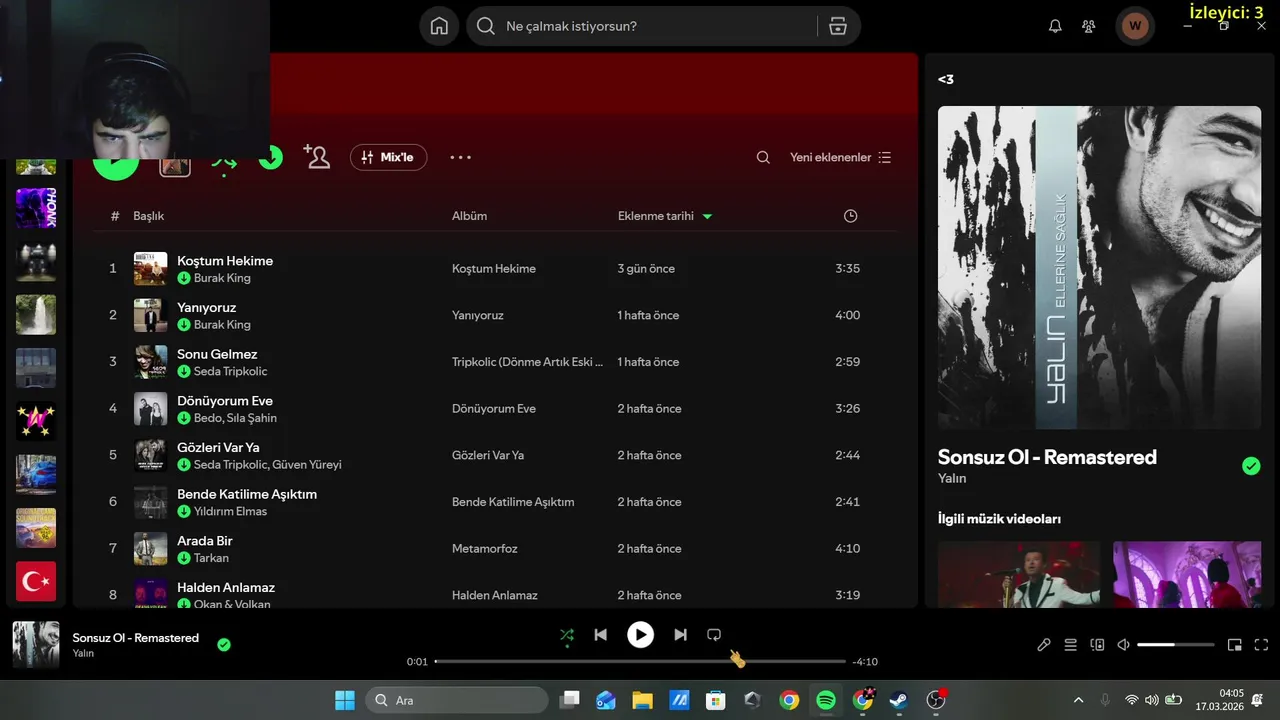Open File Explorer in the taskbar
This screenshot has height=720, width=1280.
point(642,700)
